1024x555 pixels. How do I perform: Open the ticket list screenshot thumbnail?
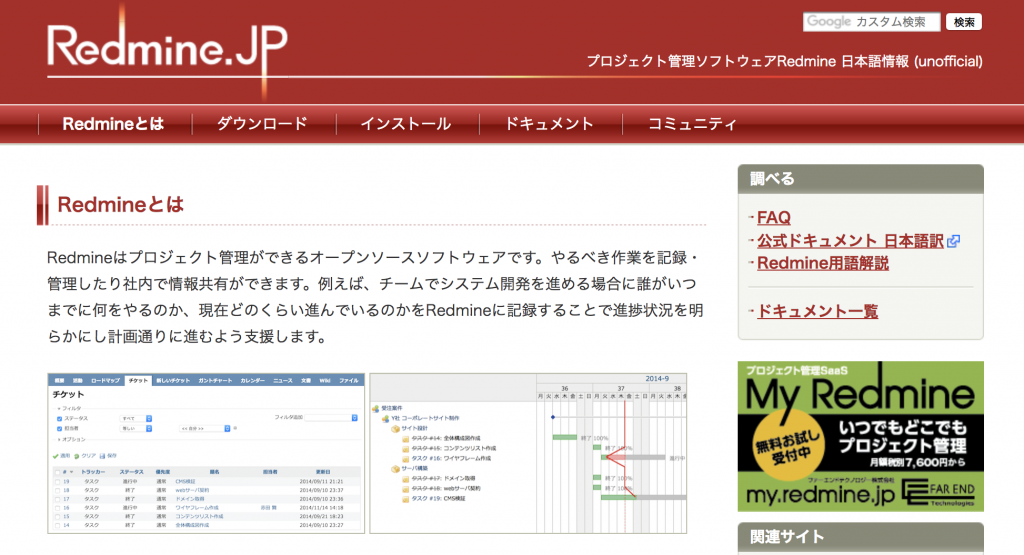tap(206, 453)
